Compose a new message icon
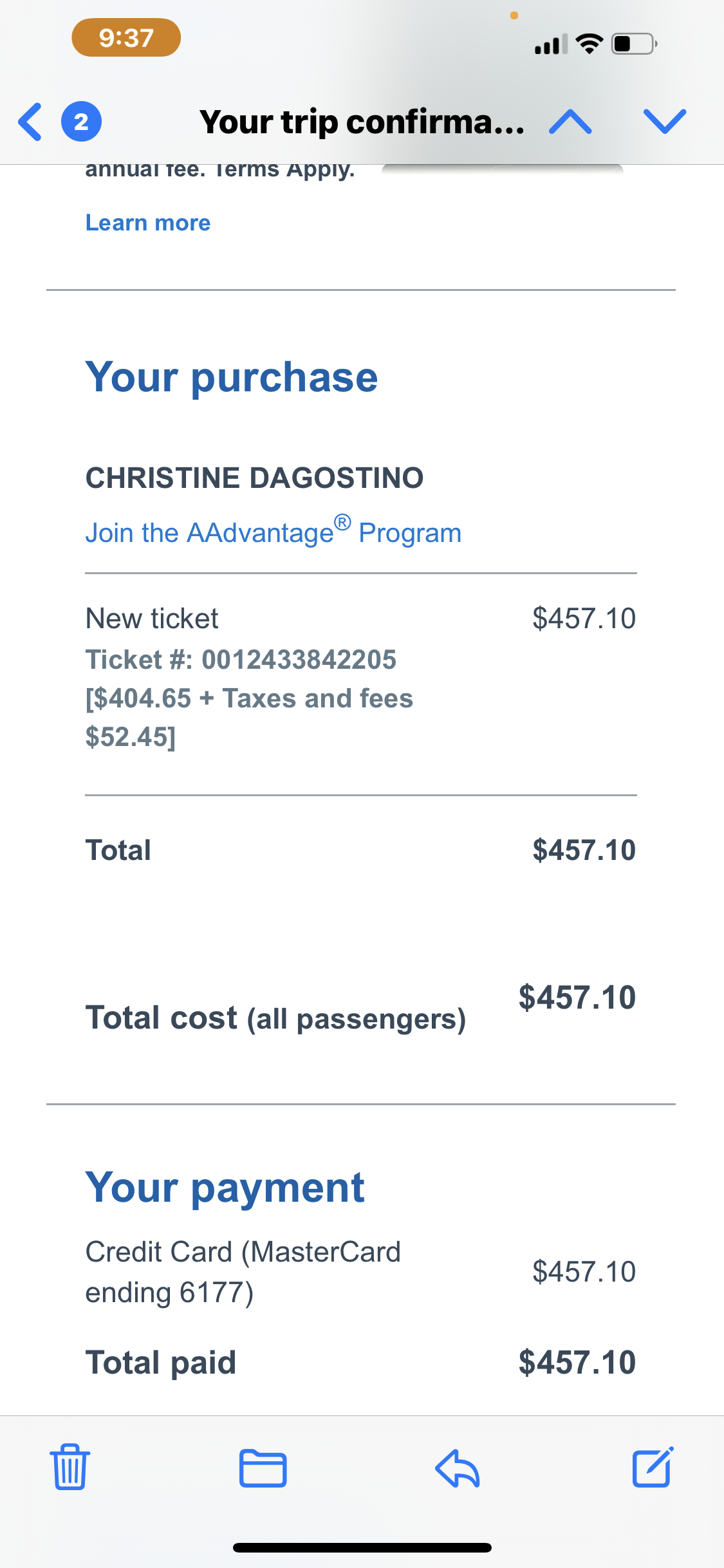The height and width of the screenshot is (1568, 724). (x=653, y=1467)
